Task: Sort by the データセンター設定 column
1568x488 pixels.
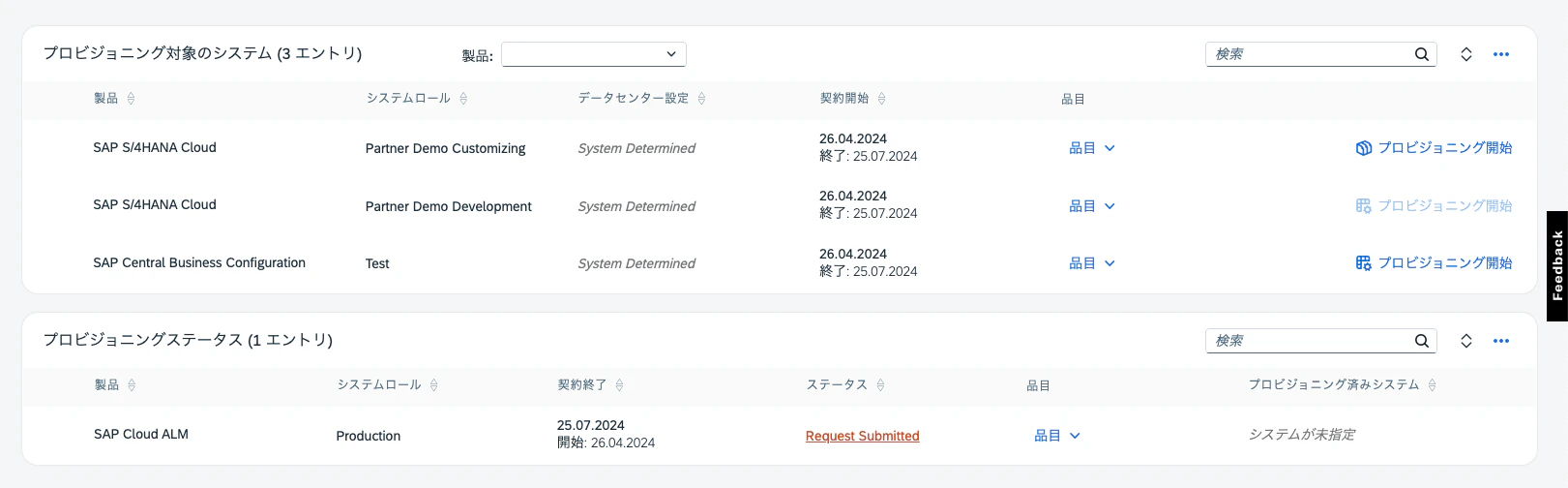Action: (x=702, y=99)
